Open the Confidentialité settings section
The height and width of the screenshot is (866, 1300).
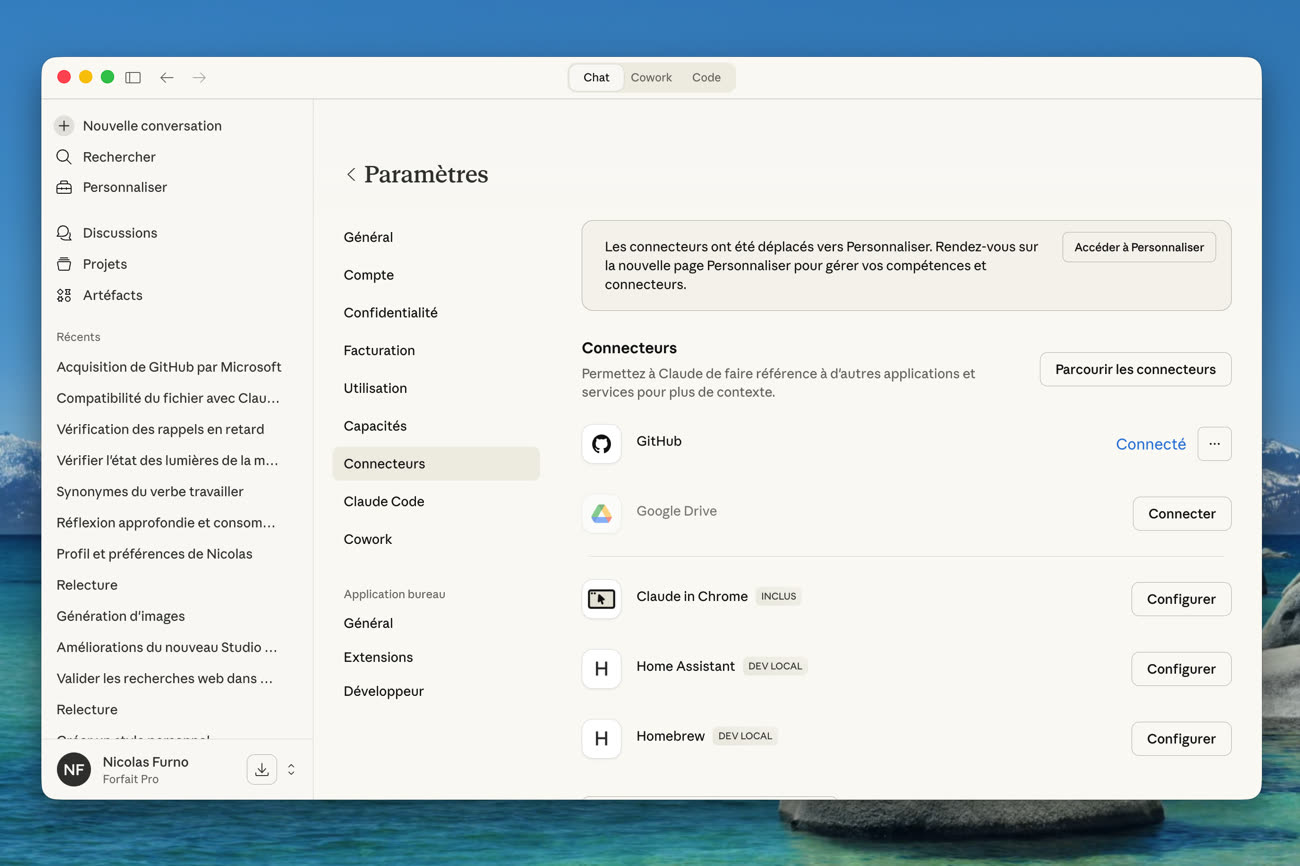(x=390, y=313)
